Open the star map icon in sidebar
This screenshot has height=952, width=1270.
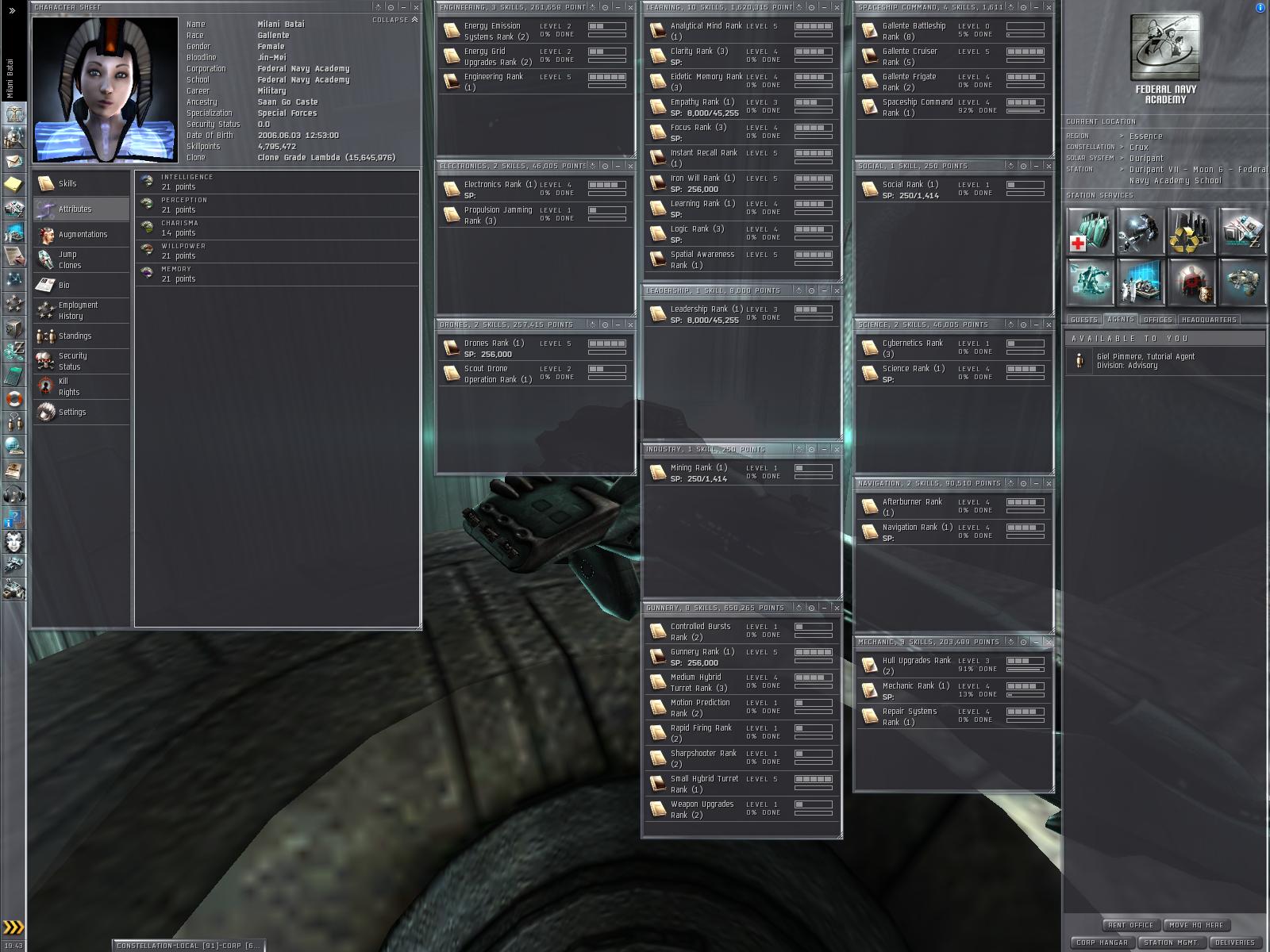(x=14, y=279)
